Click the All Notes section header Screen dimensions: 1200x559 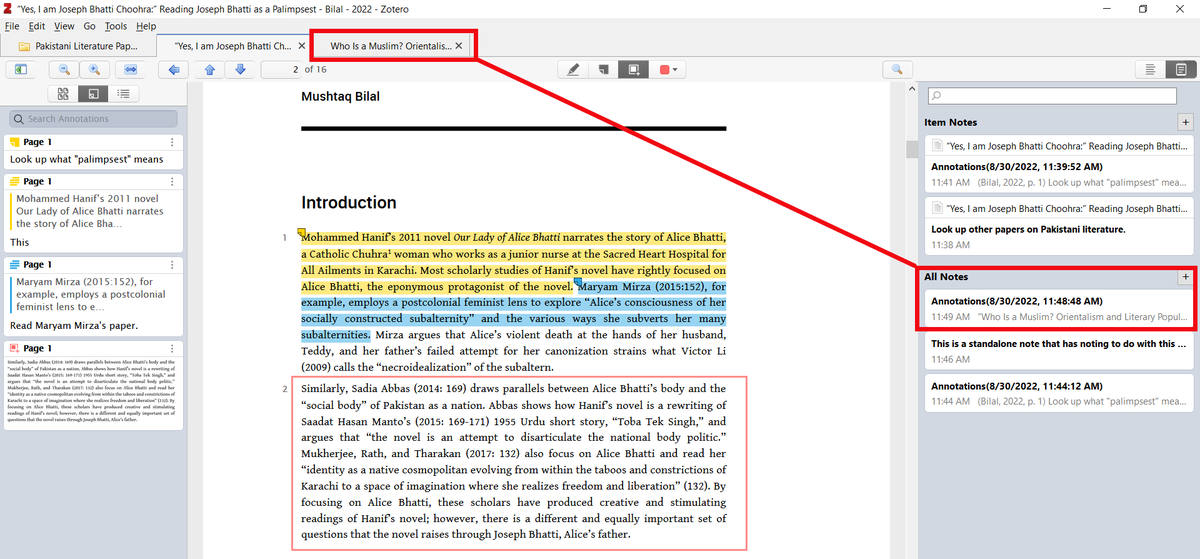[x=946, y=276]
